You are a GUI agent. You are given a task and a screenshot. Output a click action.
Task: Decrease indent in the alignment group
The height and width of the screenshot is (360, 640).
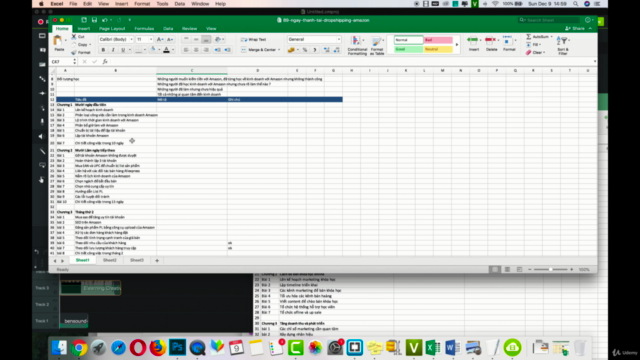pyautogui.click(x=218, y=50)
